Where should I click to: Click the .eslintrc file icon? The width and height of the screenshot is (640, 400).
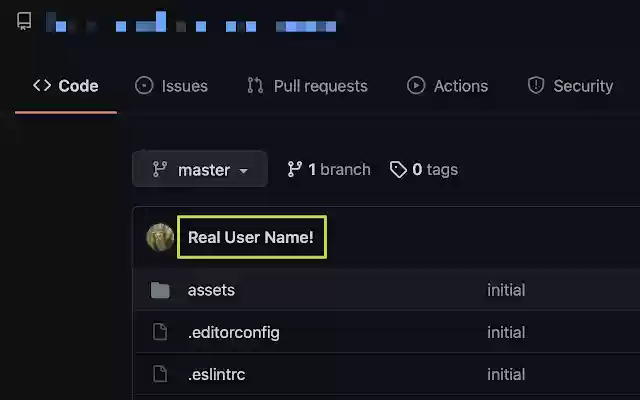tap(160, 374)
